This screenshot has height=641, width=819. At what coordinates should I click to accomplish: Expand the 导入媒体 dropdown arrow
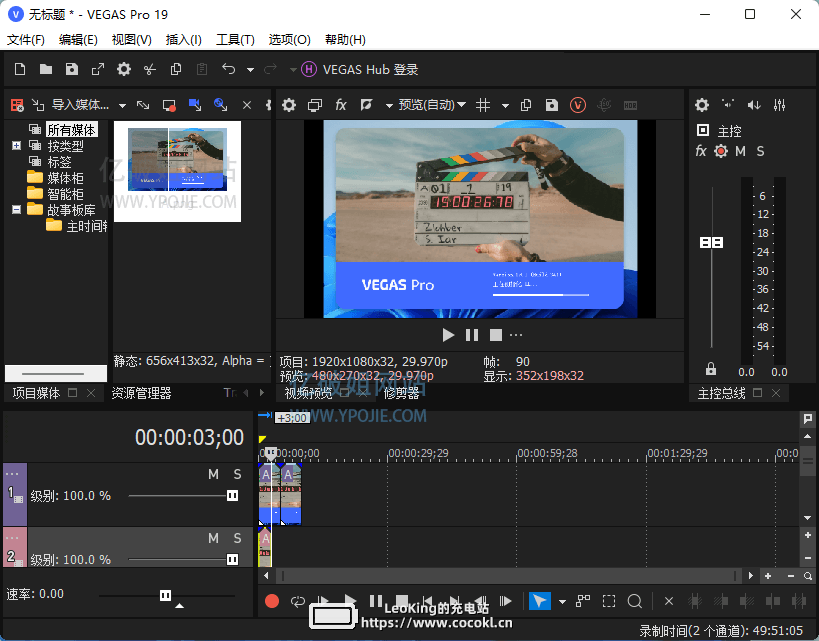pos(122,106)
